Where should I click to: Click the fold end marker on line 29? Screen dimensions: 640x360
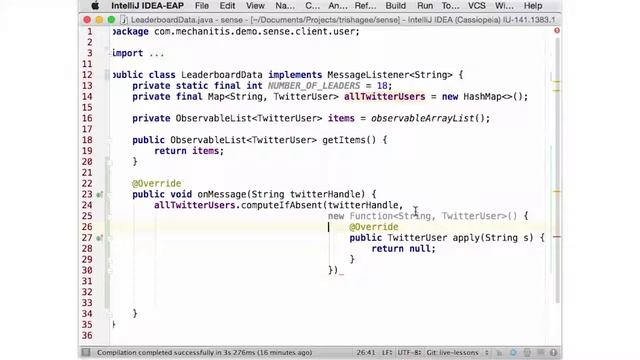(x=109, y=260)
